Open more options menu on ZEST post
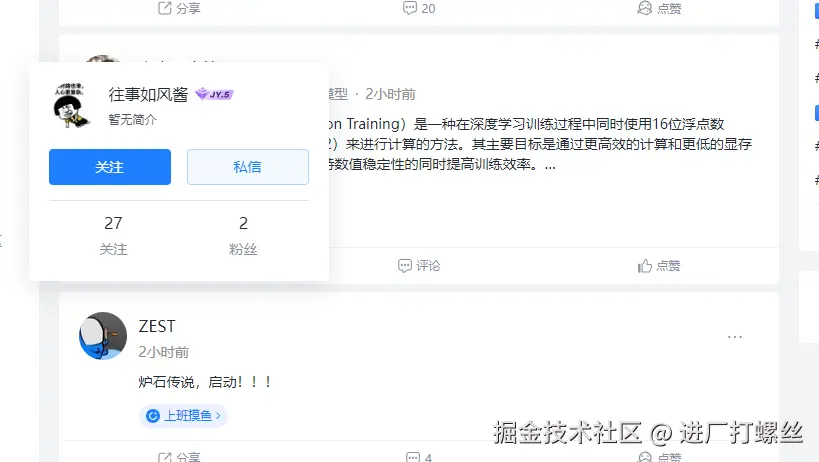Image resolution: width=819 pixels, height=462 pixels. click(735, 337)
